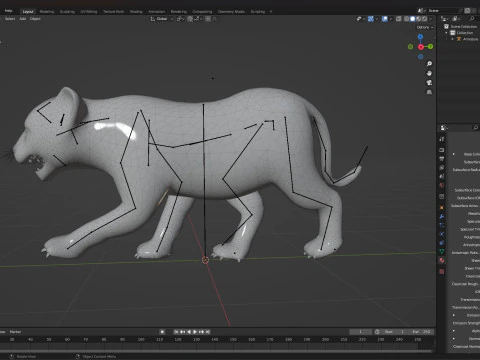
Task: Jump to timeline end frame
Action: pyautogui.click(x=207, y=332)
